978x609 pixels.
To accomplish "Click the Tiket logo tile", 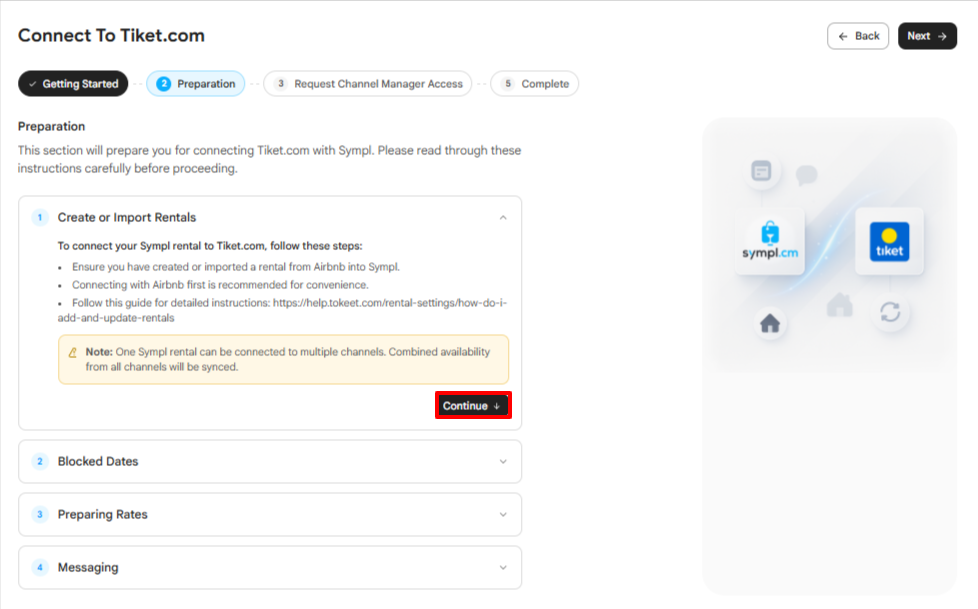I will (x=889, y=241).
